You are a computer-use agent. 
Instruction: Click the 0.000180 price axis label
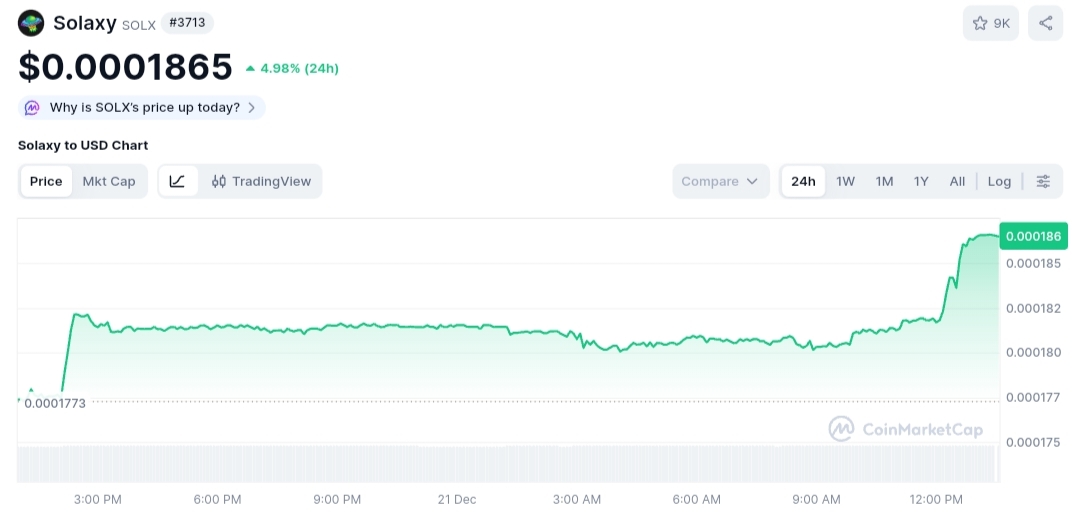pos(1033,353)
